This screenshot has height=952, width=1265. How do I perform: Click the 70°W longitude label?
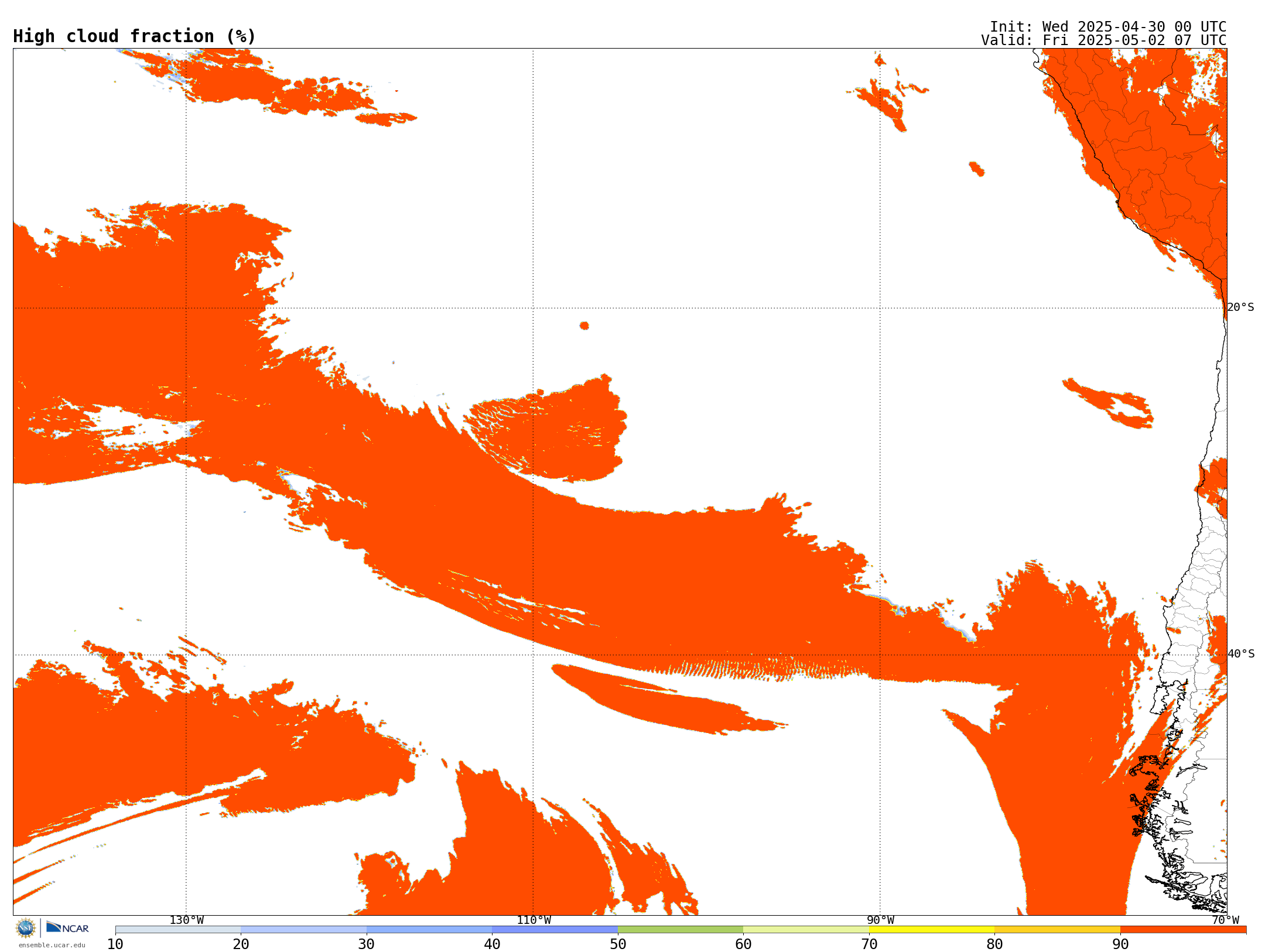(x=1225, y=920)
